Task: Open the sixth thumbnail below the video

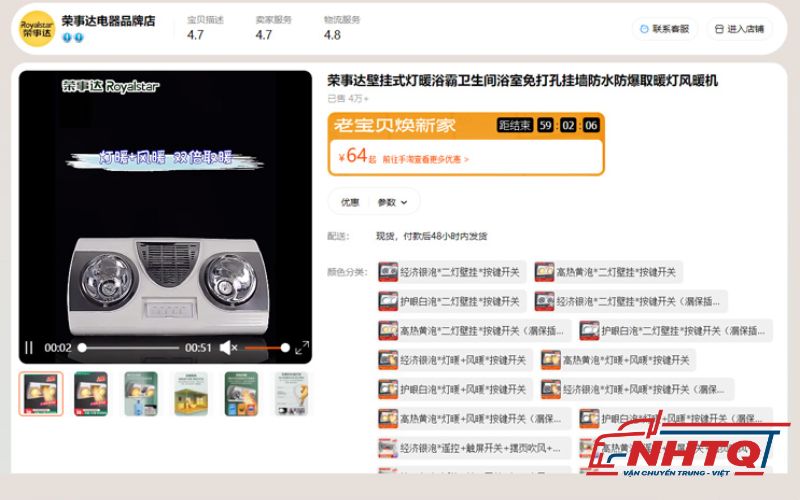Action: tap(291, 394)
